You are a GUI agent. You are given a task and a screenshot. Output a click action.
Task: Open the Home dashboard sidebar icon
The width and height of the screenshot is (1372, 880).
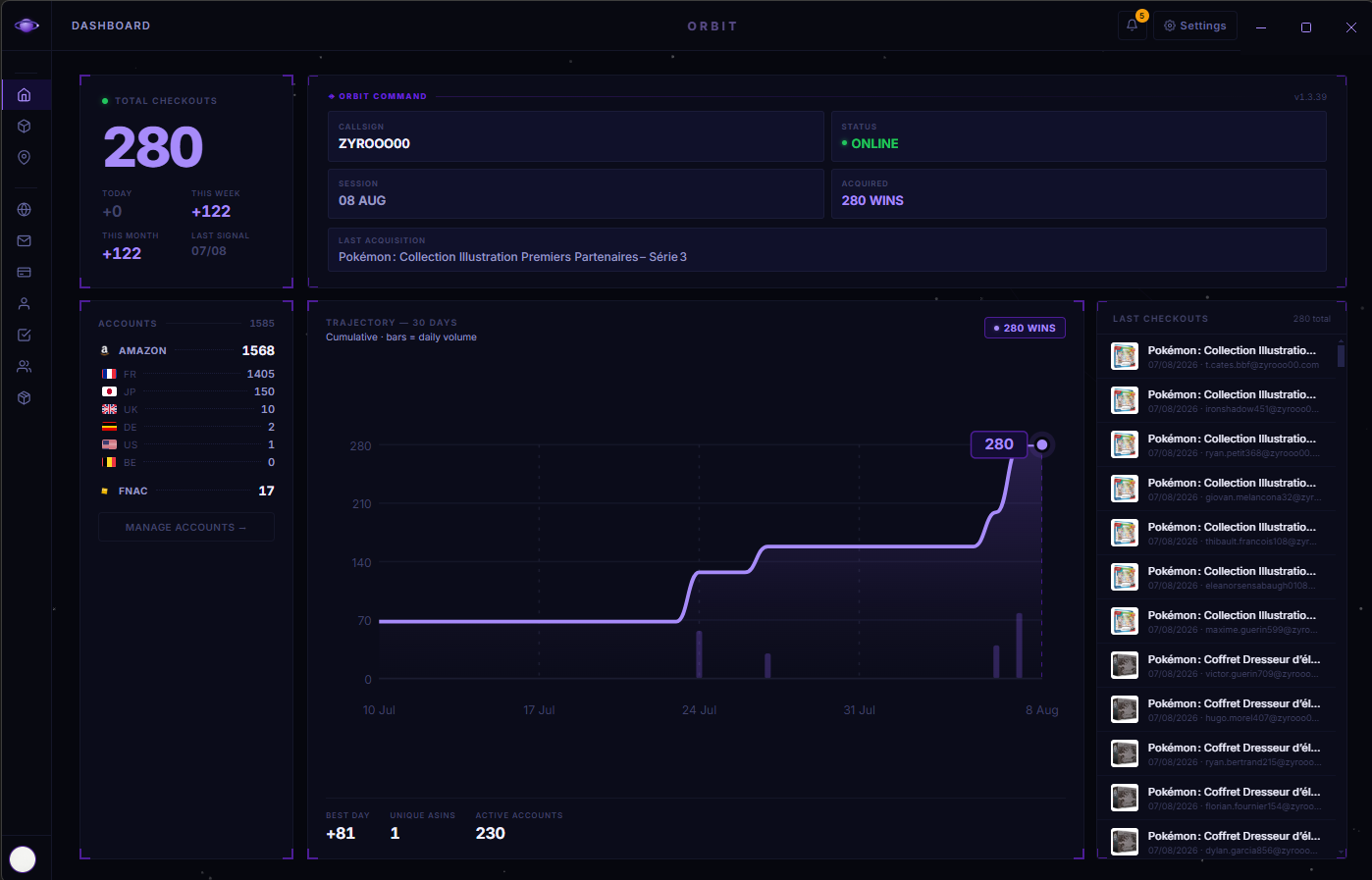(x=25, y=95)
